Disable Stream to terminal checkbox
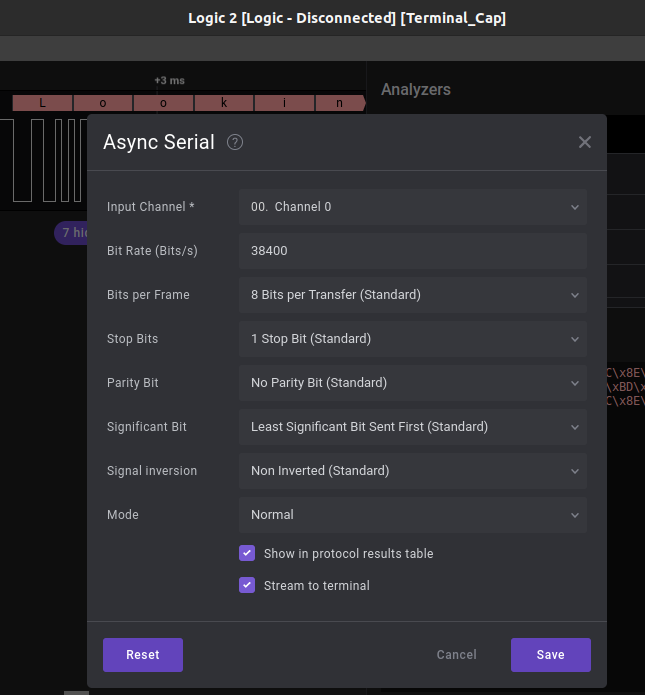Viewport: 645px width, 695px height. [x=247, y=585]
